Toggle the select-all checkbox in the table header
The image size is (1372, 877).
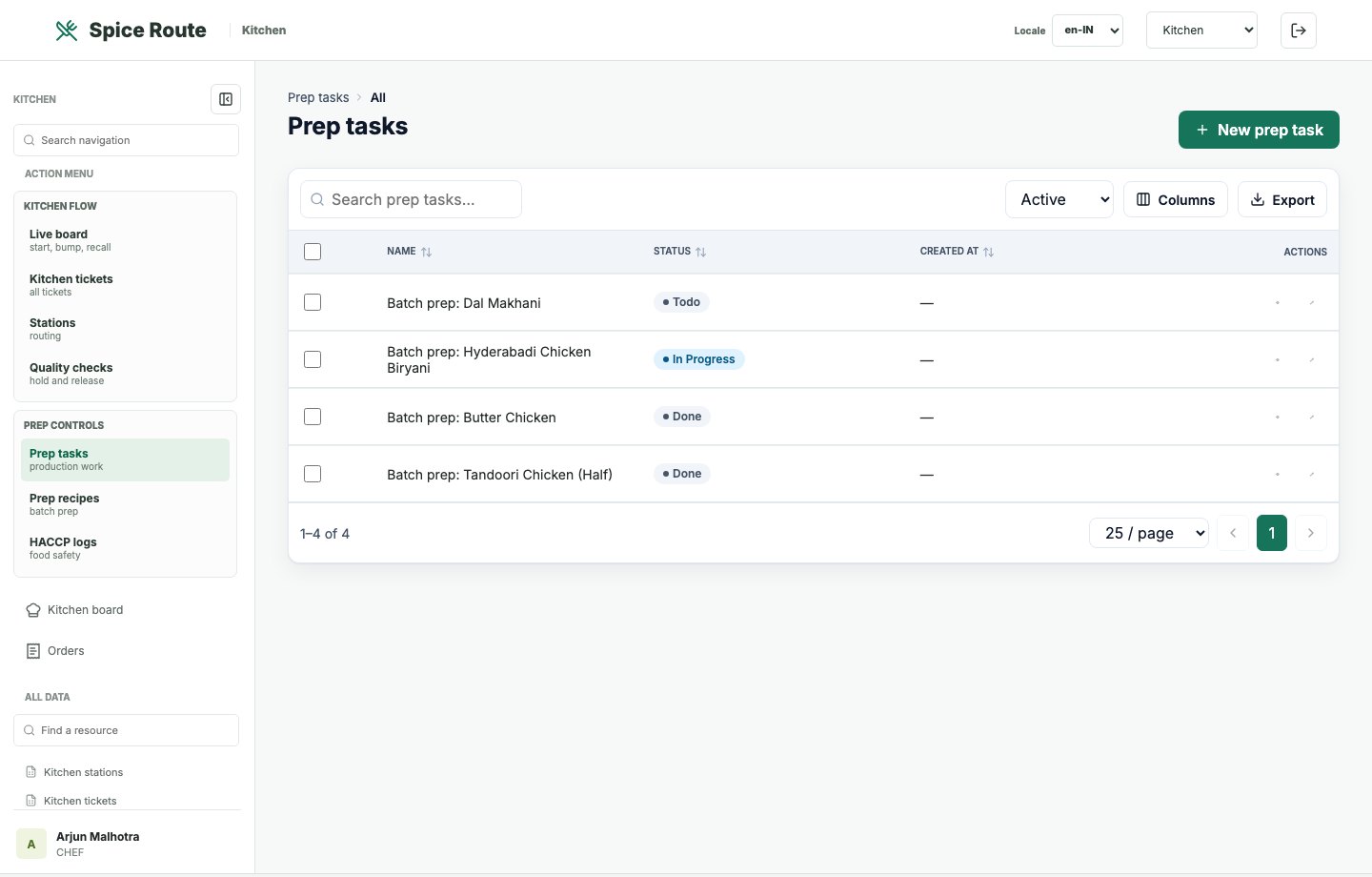(313, 252)
